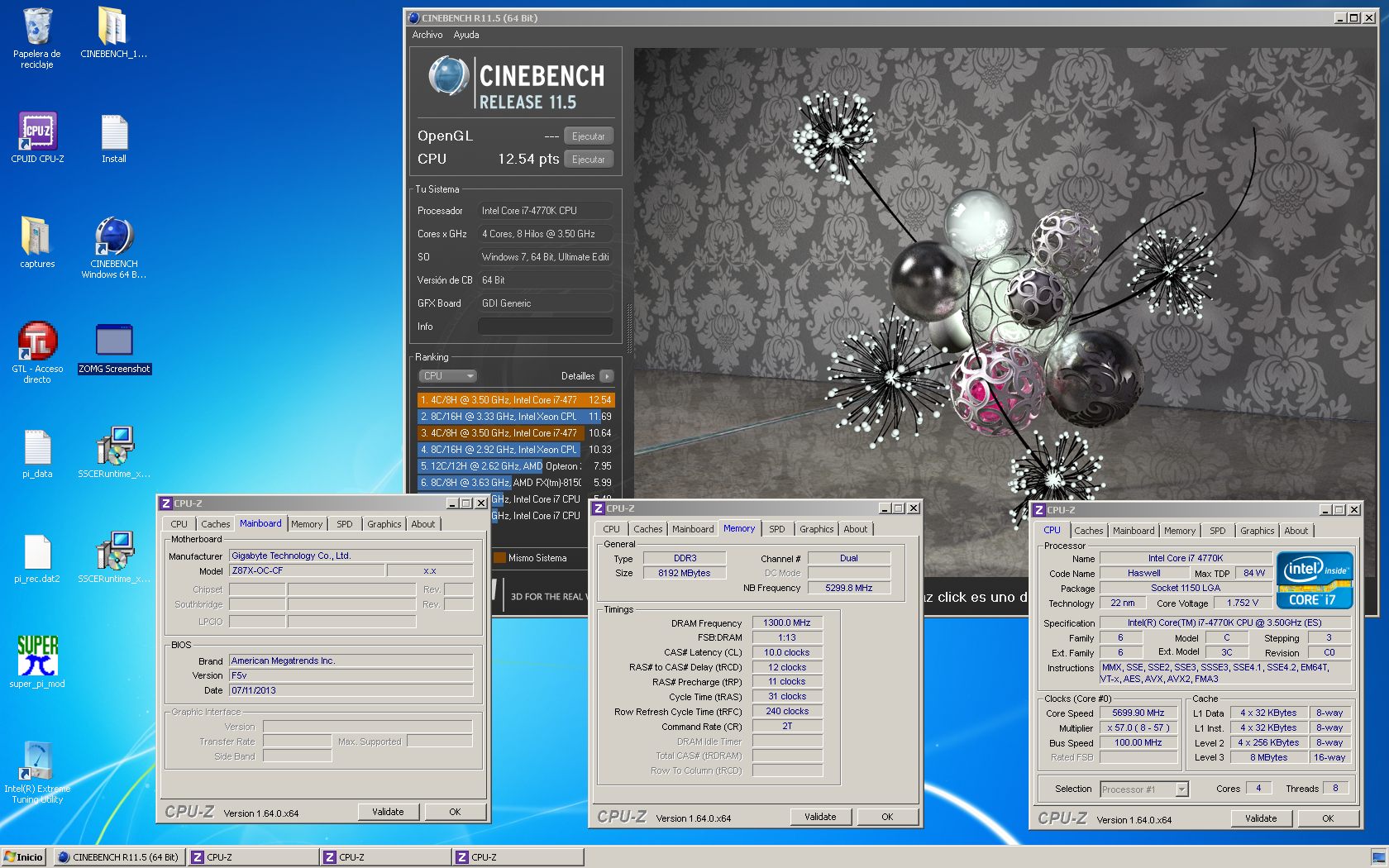Screen dimensions: 1389x868
Task: Select ranking row 6 AMD FX 5.99
Action: pos(516,483)
